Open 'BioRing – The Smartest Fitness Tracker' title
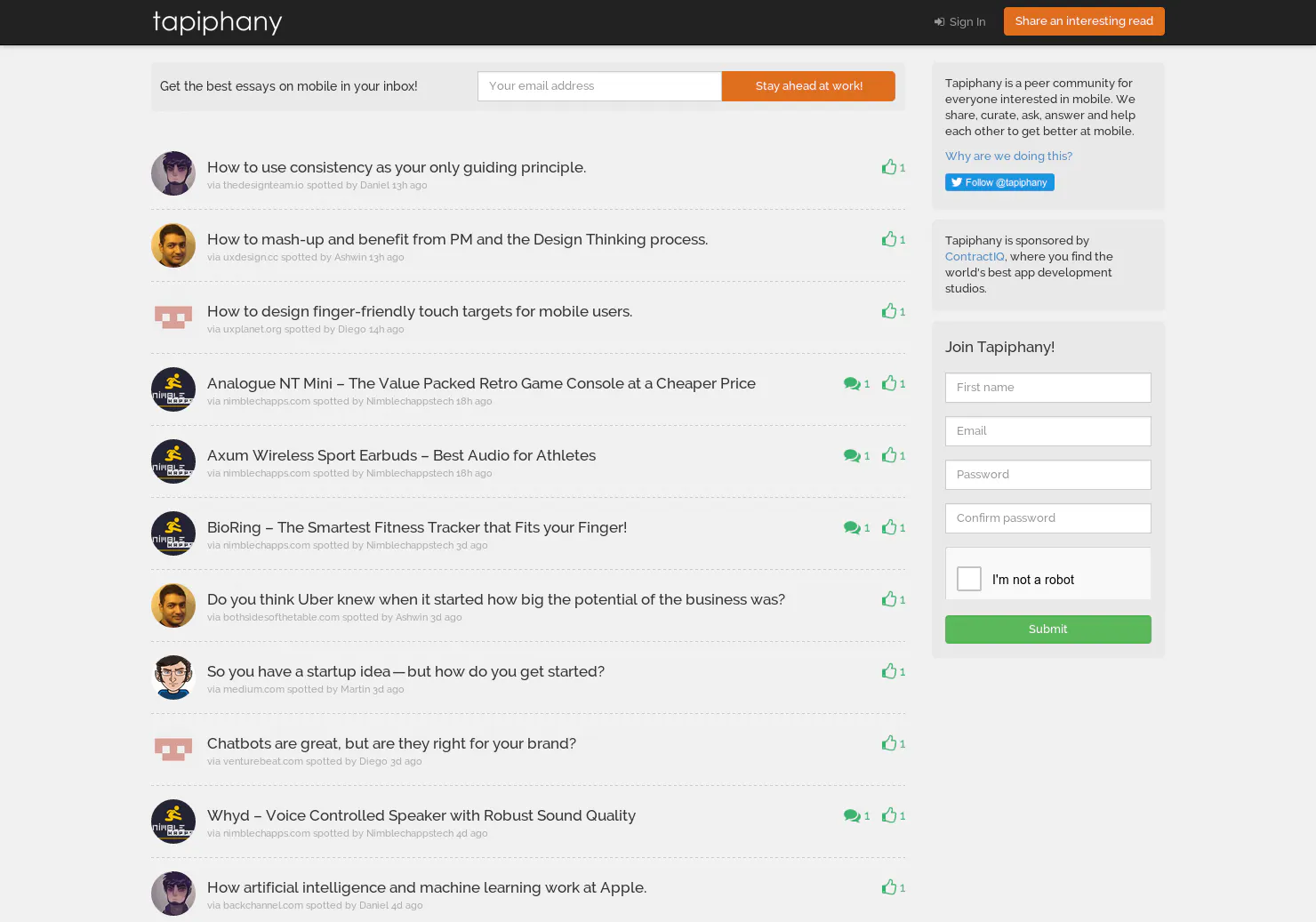Image resolution: width=1316 pixels, height=922 pixels. tap(417, 527)
